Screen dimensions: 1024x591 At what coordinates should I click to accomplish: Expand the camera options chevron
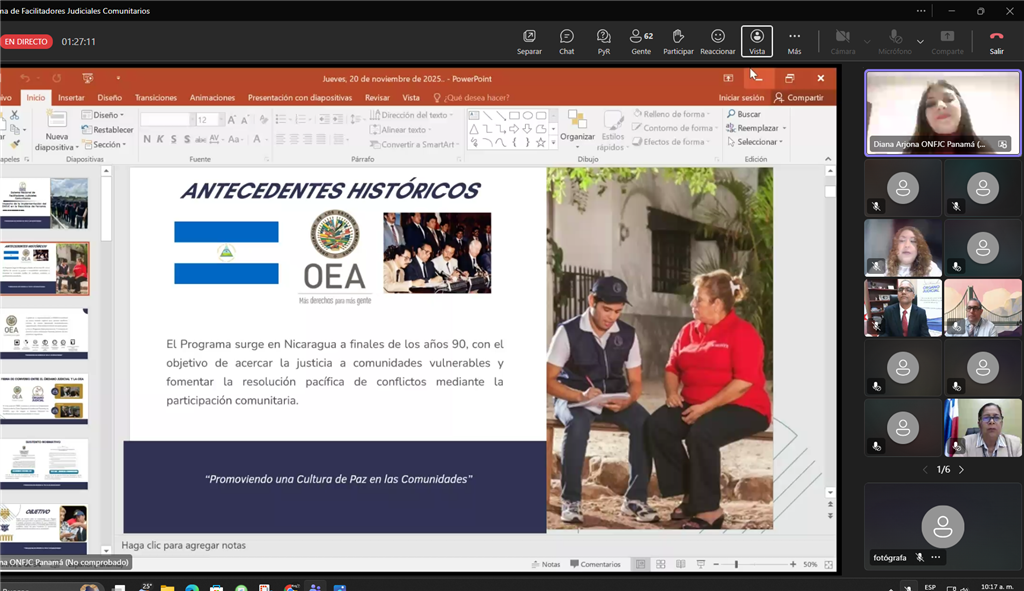pos(866,41)
